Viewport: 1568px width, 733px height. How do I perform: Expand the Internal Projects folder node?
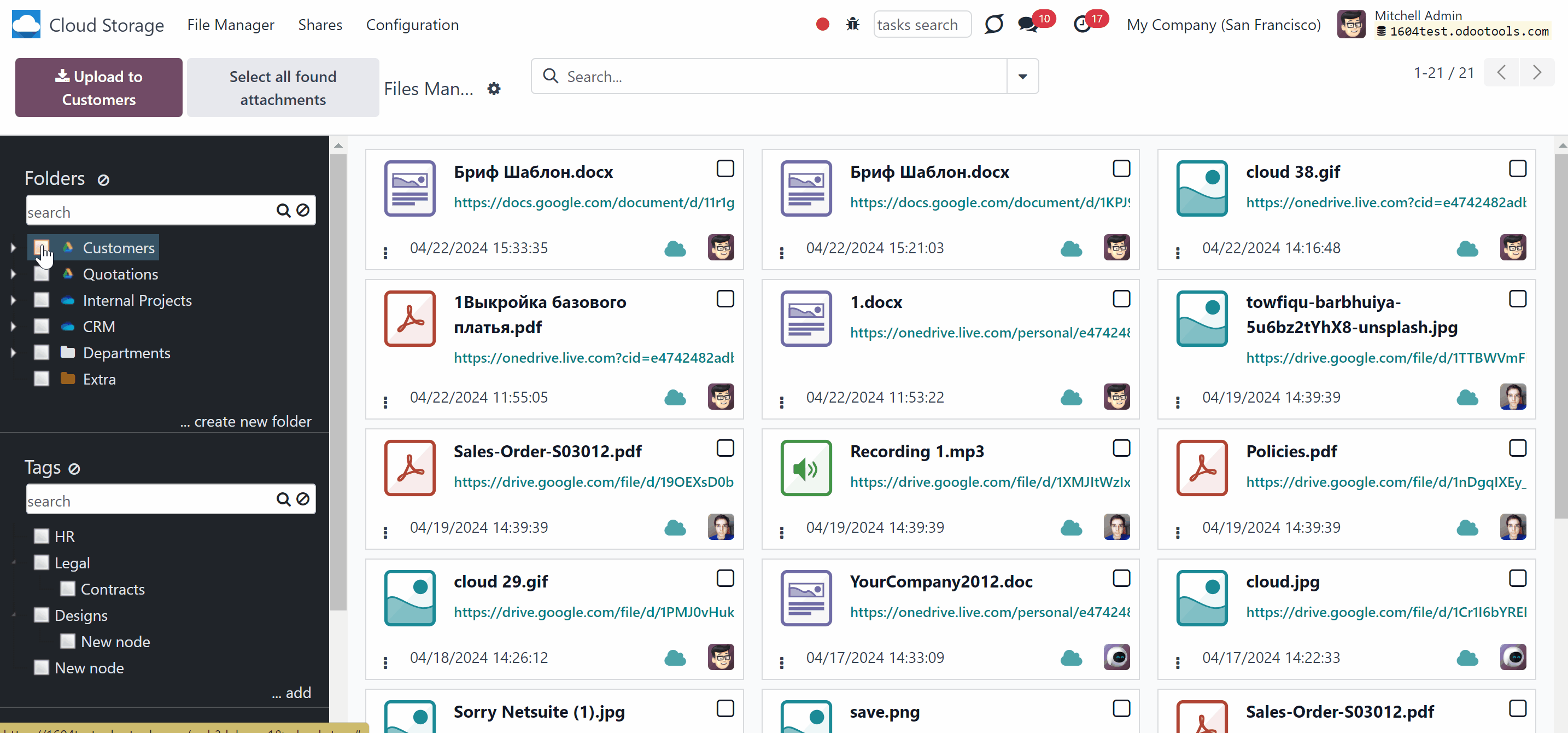coord(13,300)
